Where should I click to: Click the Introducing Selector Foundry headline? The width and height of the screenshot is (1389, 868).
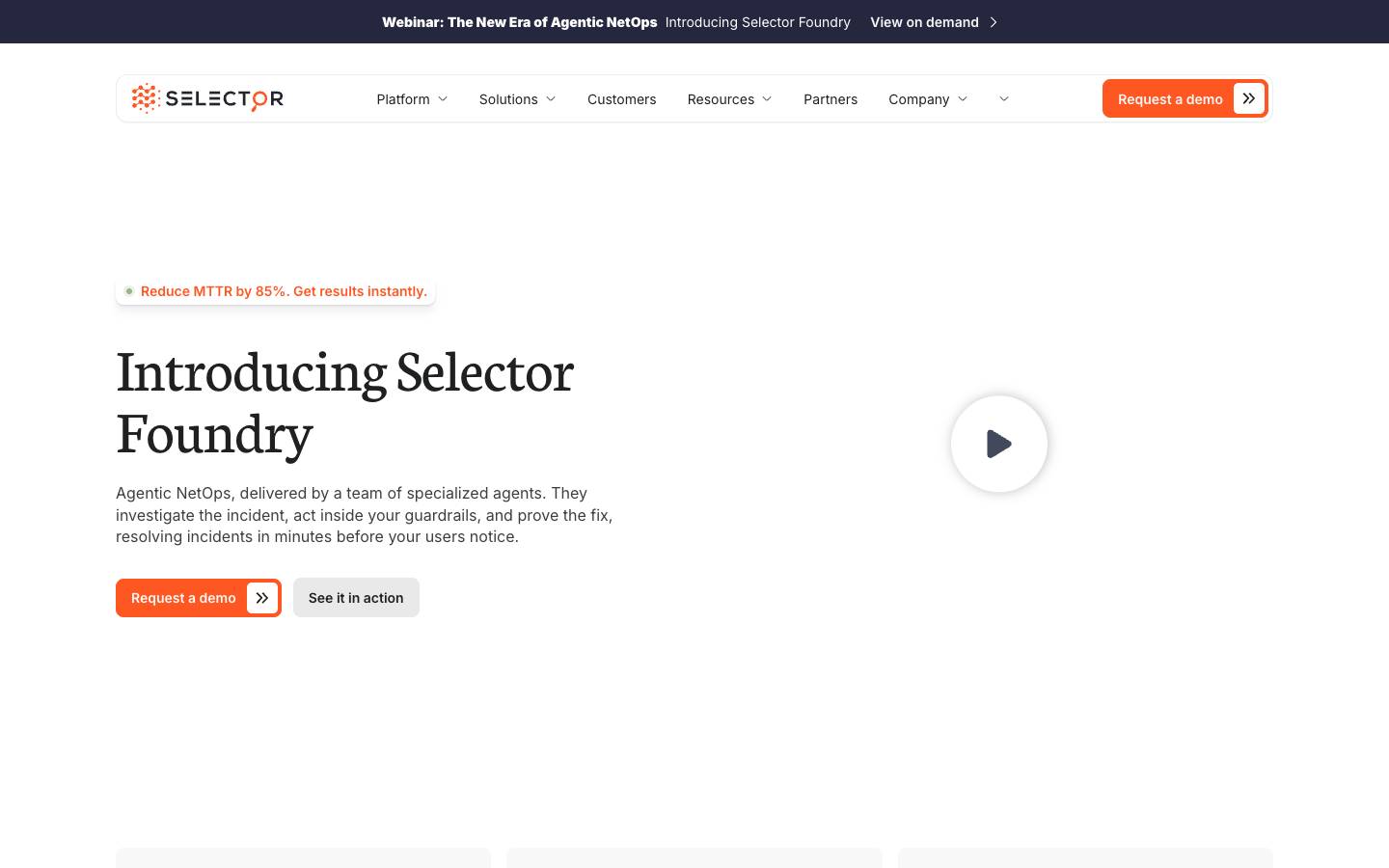click(345, 401)
